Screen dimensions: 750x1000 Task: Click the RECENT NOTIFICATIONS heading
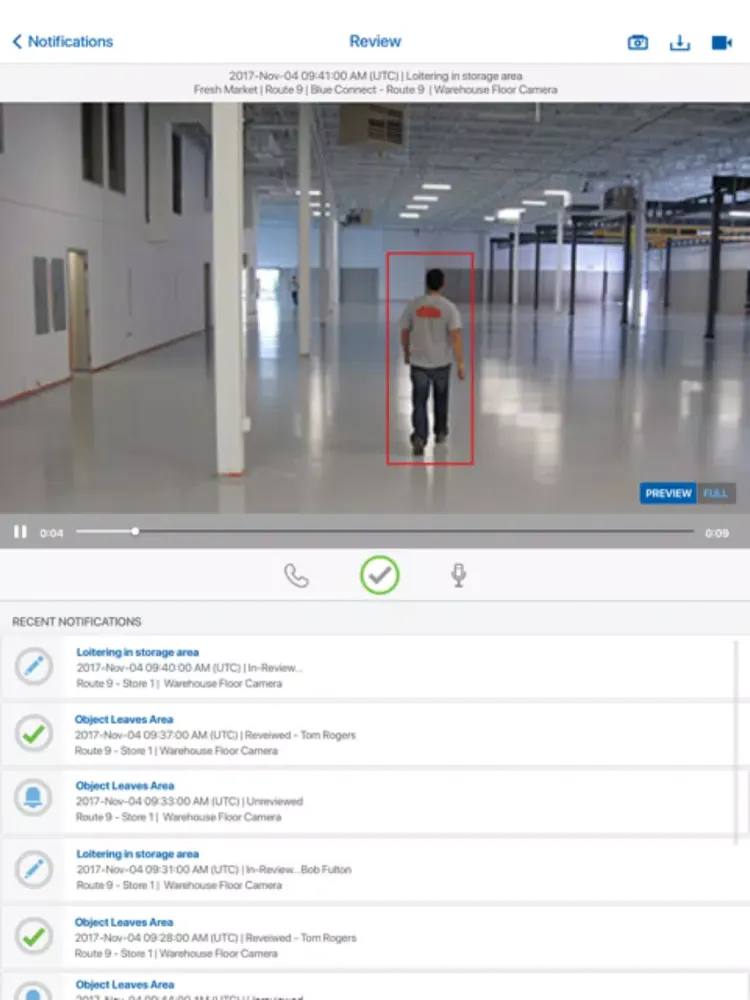(x=77, y=622)
